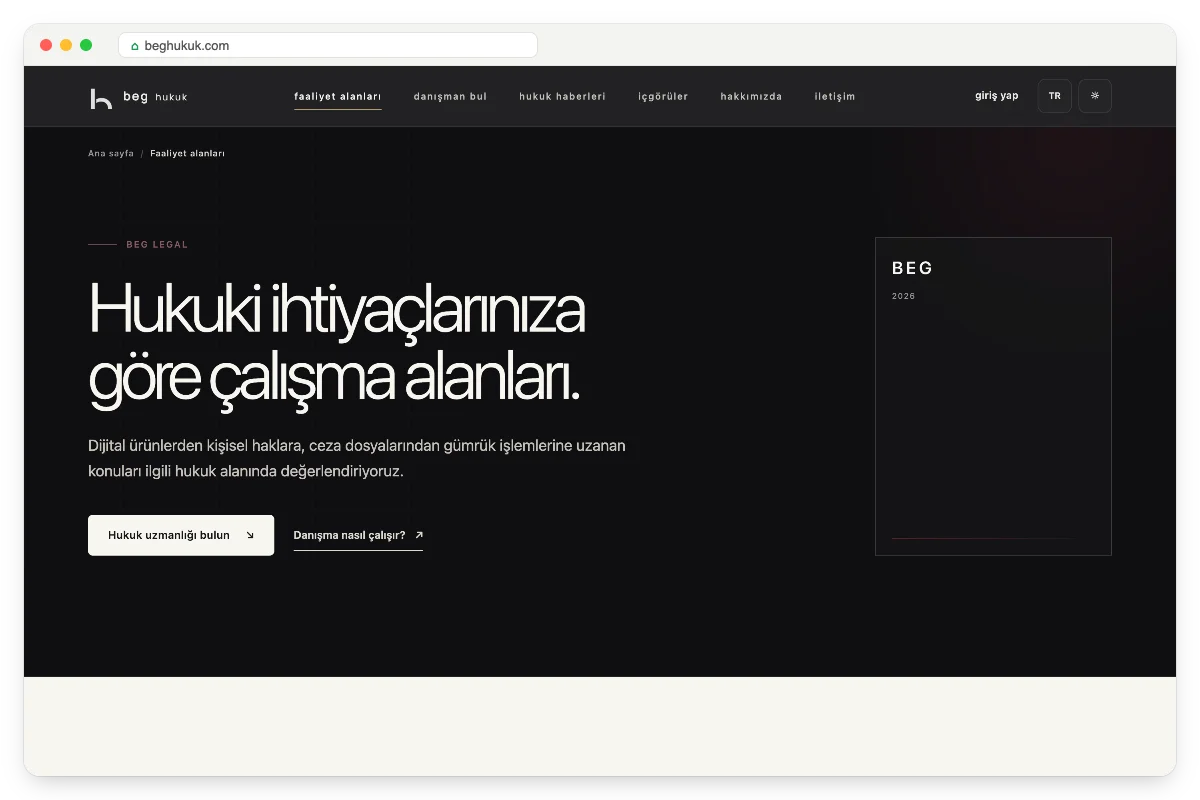Minimize the browser window yellow button
1200x800 pixels.
pos(66,45)
